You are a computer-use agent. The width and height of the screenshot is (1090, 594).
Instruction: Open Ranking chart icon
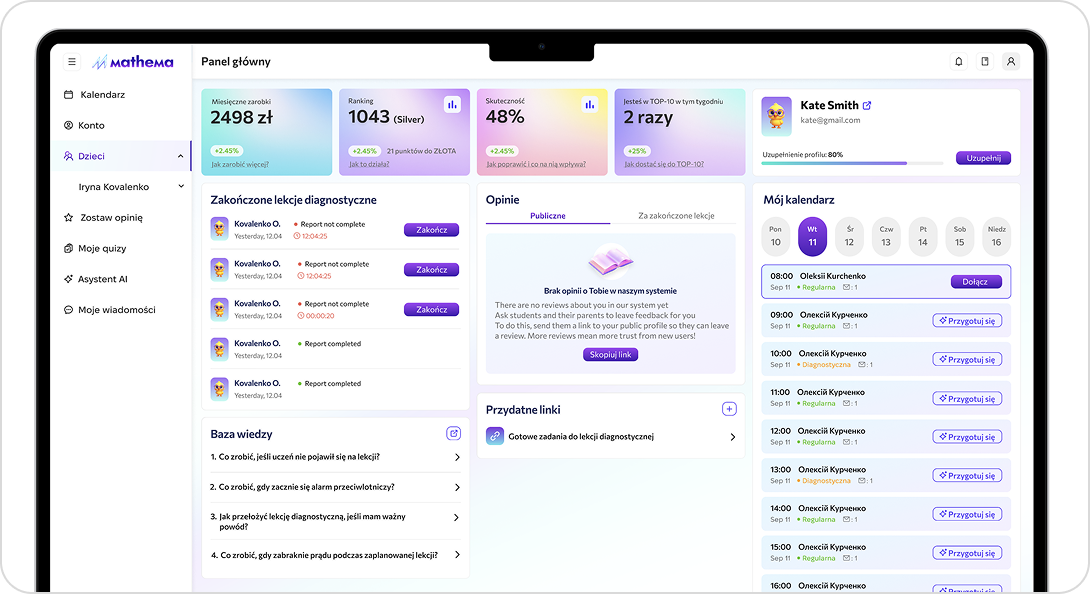453,105
